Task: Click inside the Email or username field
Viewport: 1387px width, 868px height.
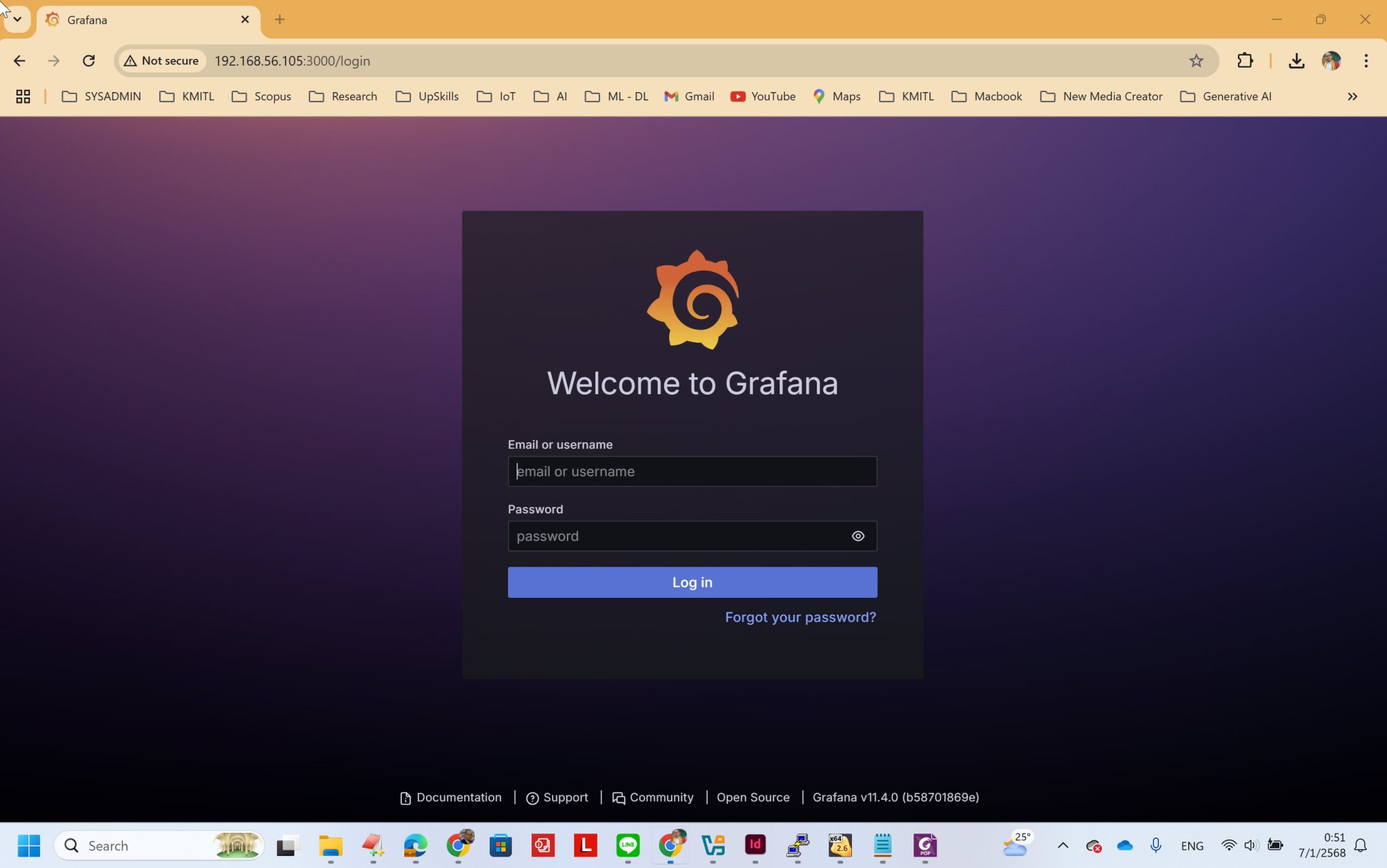Action: click(x=691, y=471)
